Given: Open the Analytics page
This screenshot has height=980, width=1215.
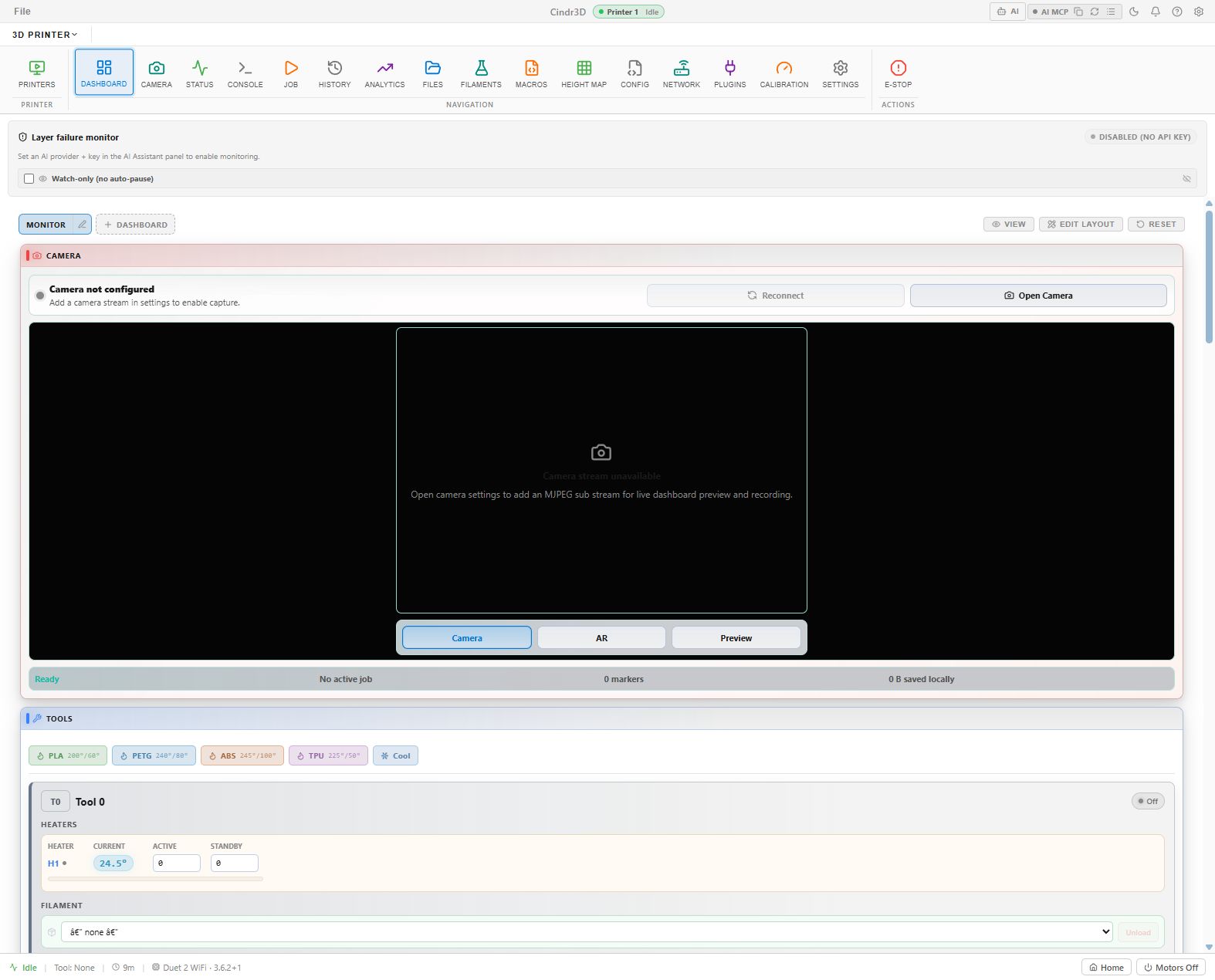Looking at the screenshot, I should tap(385, 73).
